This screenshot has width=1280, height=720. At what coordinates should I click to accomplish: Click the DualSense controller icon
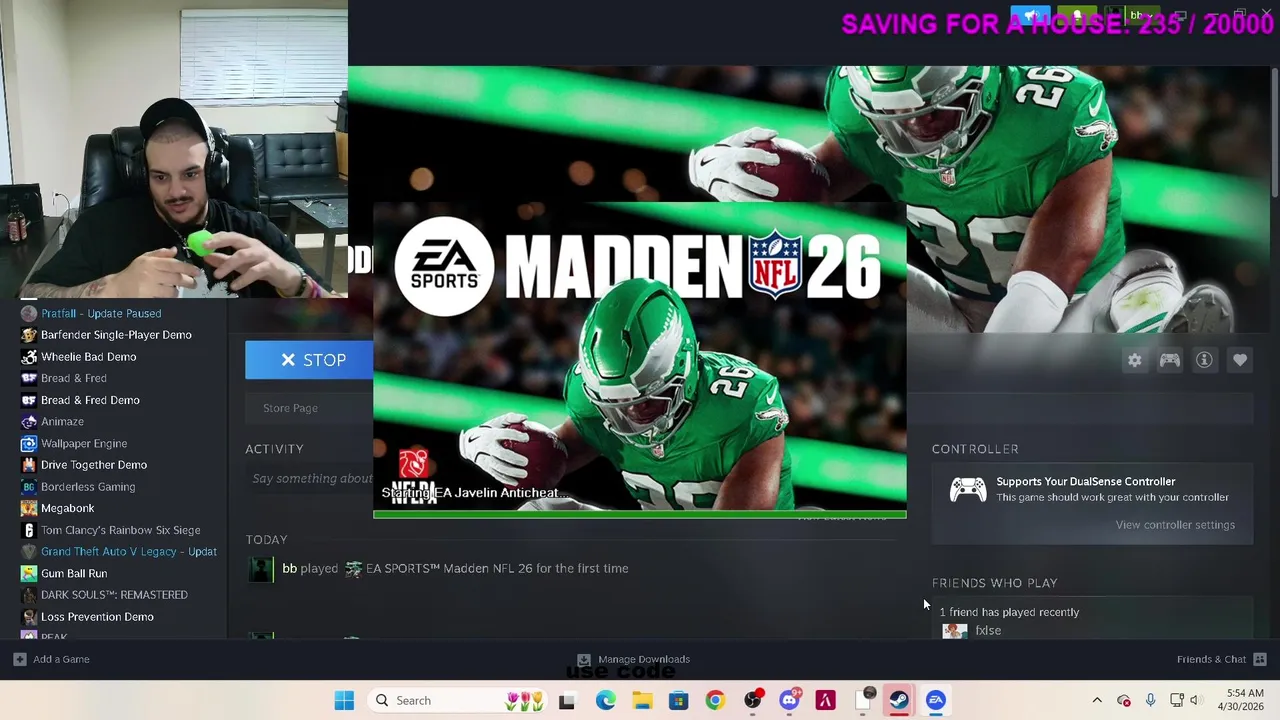967,490
